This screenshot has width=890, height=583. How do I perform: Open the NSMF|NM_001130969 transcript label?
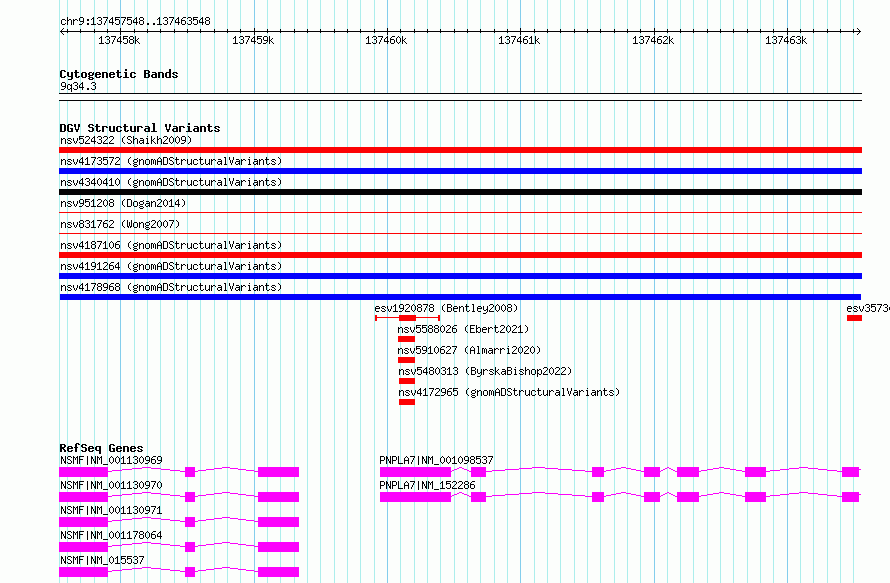(111, 460)
